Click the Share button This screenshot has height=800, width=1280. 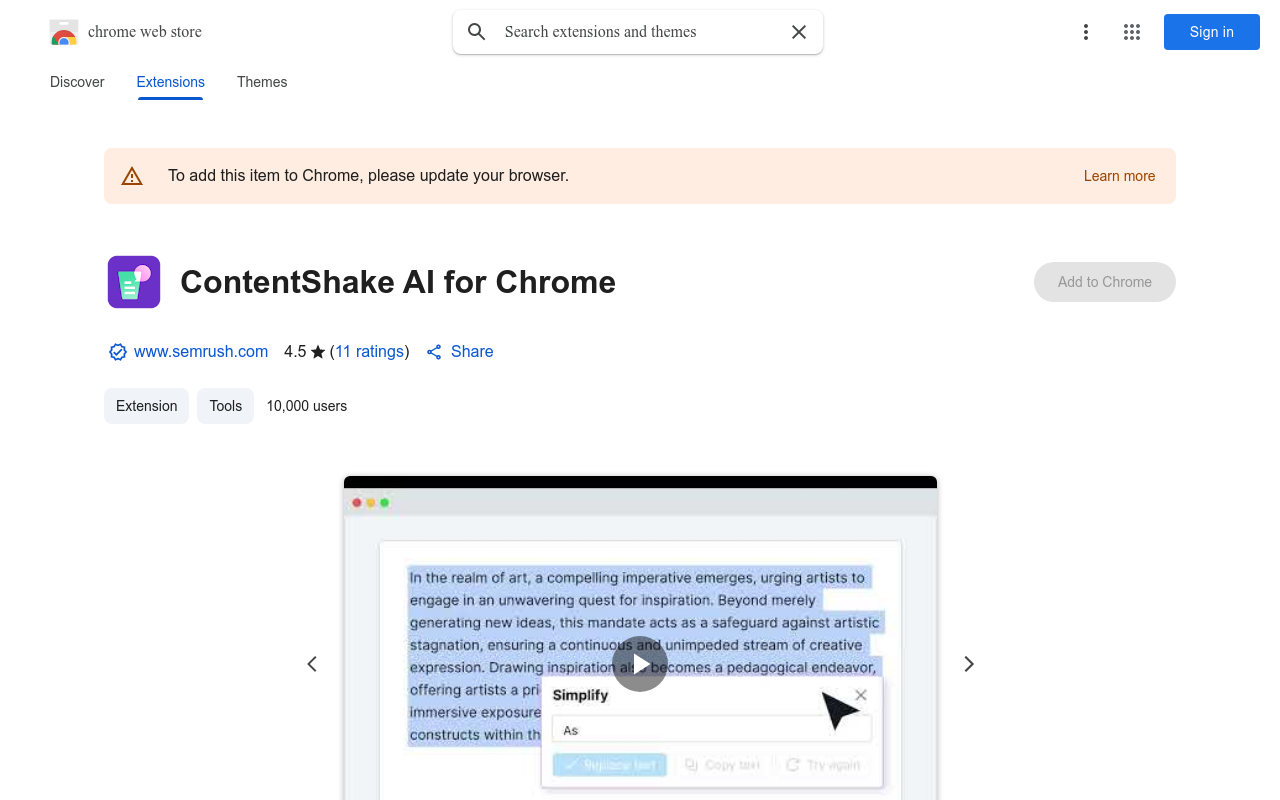[460, 352]
